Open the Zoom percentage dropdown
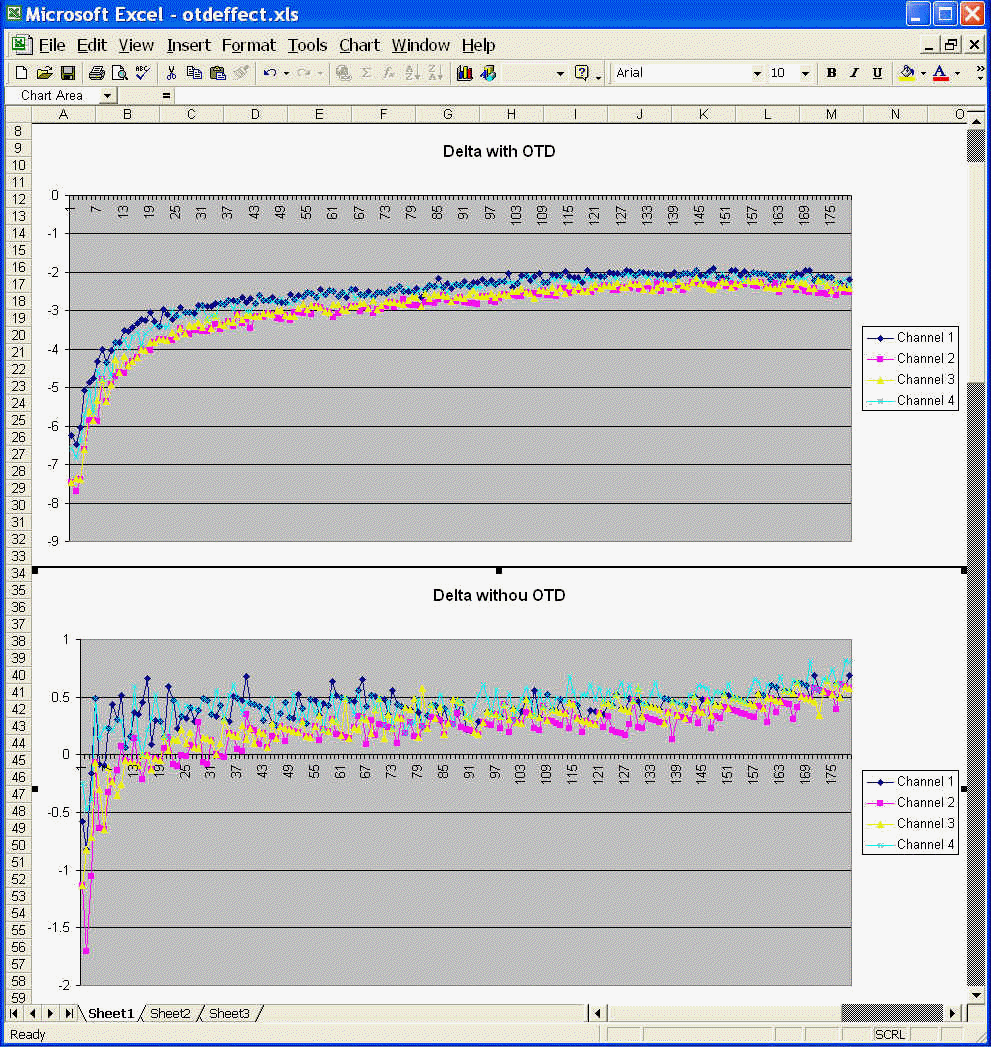Image resolution: width=991 pixels, height=1047 pixels. point(560,73)
